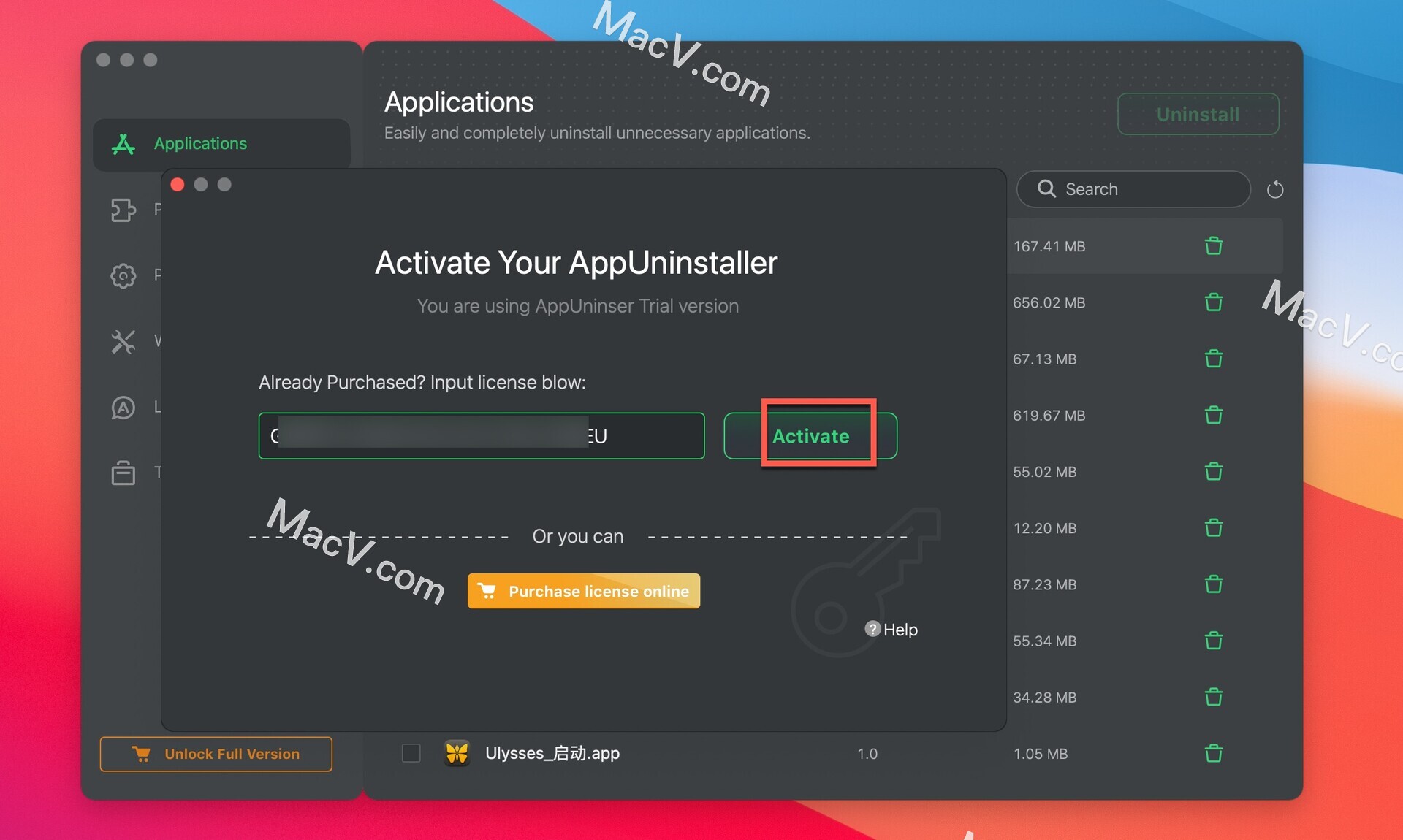Click trash icon for 1.05 MB row
Screen dimensions: 1403x840
click(x=1214, y=754)
